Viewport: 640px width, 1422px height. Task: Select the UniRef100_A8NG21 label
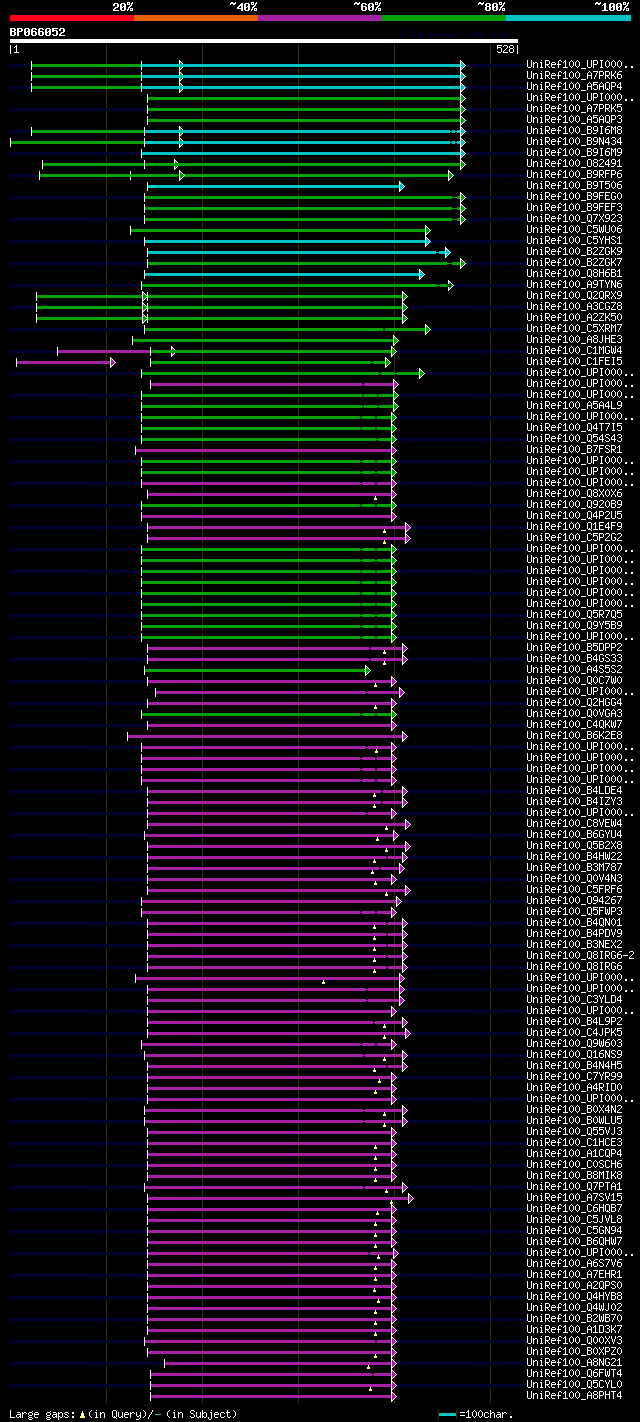coord(574,1362)
